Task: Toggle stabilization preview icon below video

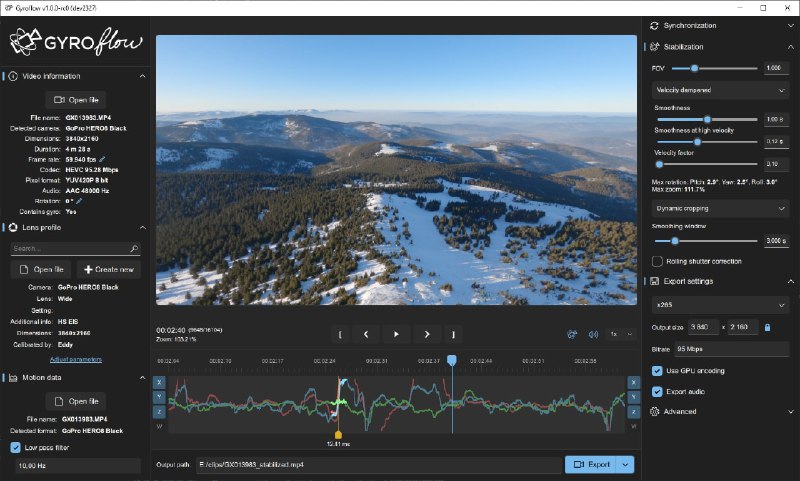Action: click(572, 334)
